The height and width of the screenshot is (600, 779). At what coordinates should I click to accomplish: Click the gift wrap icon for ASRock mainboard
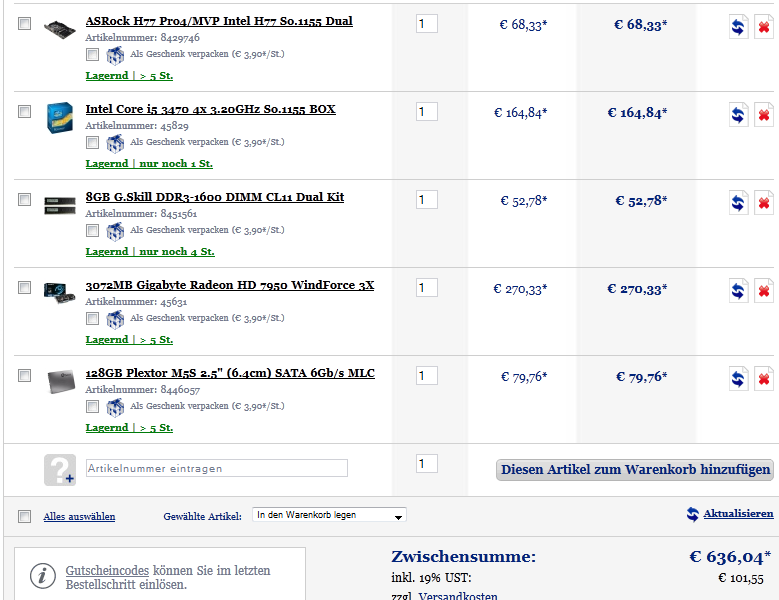(115, 55)
